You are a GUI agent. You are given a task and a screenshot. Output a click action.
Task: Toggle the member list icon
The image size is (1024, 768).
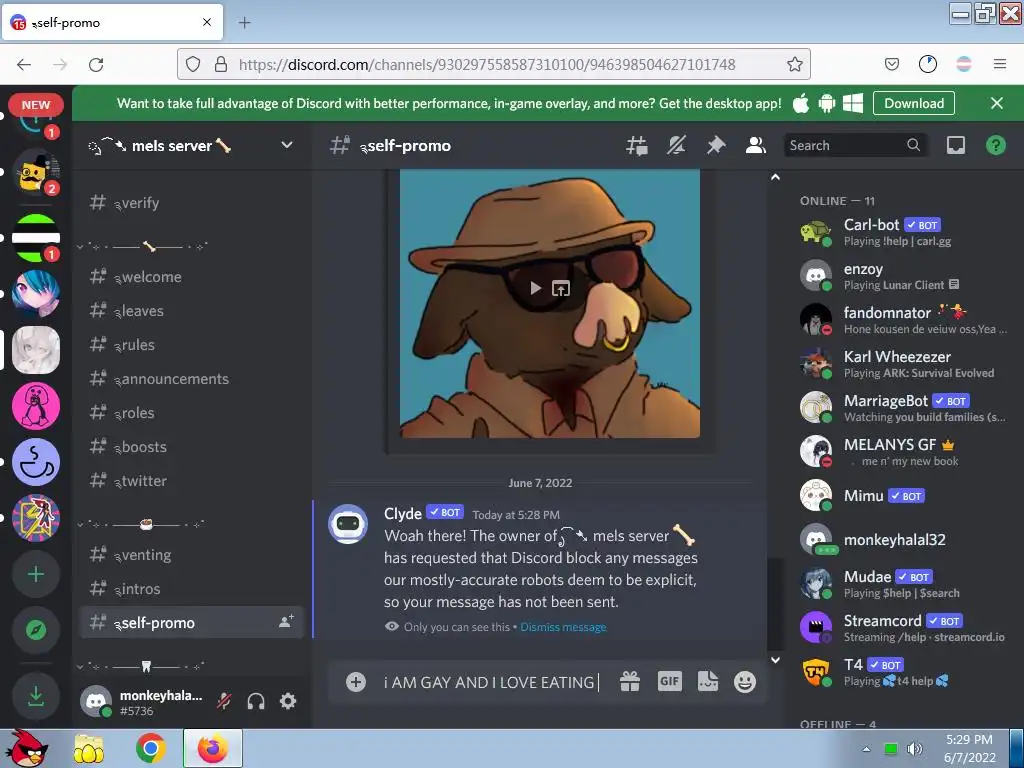click(x=756, y=146)
